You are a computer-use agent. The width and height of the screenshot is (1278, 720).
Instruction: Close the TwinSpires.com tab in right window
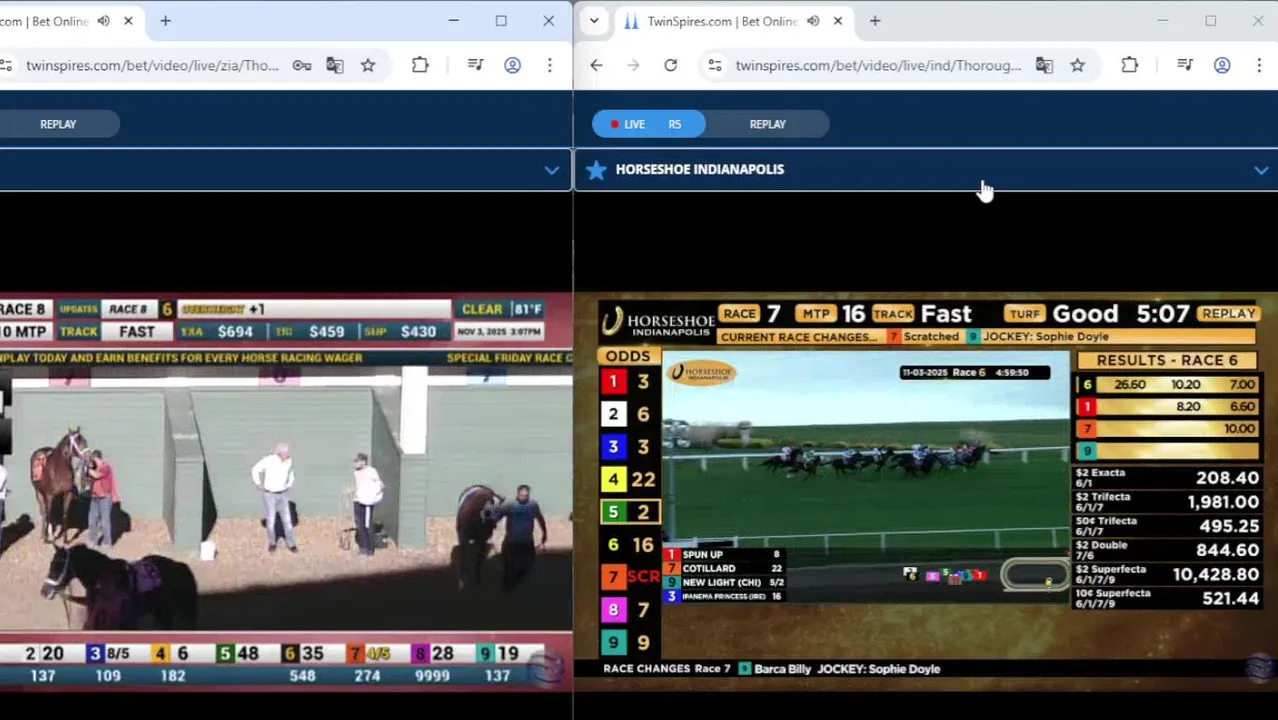[838, 21]
